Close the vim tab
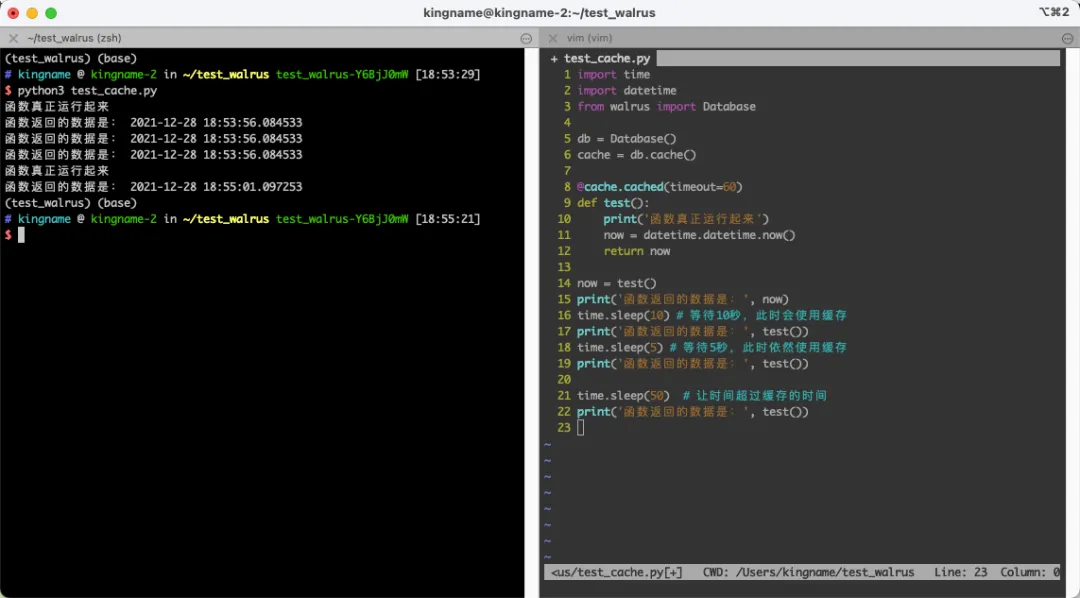Screen dimensions: 1080x598 click(x=552, y=38)
